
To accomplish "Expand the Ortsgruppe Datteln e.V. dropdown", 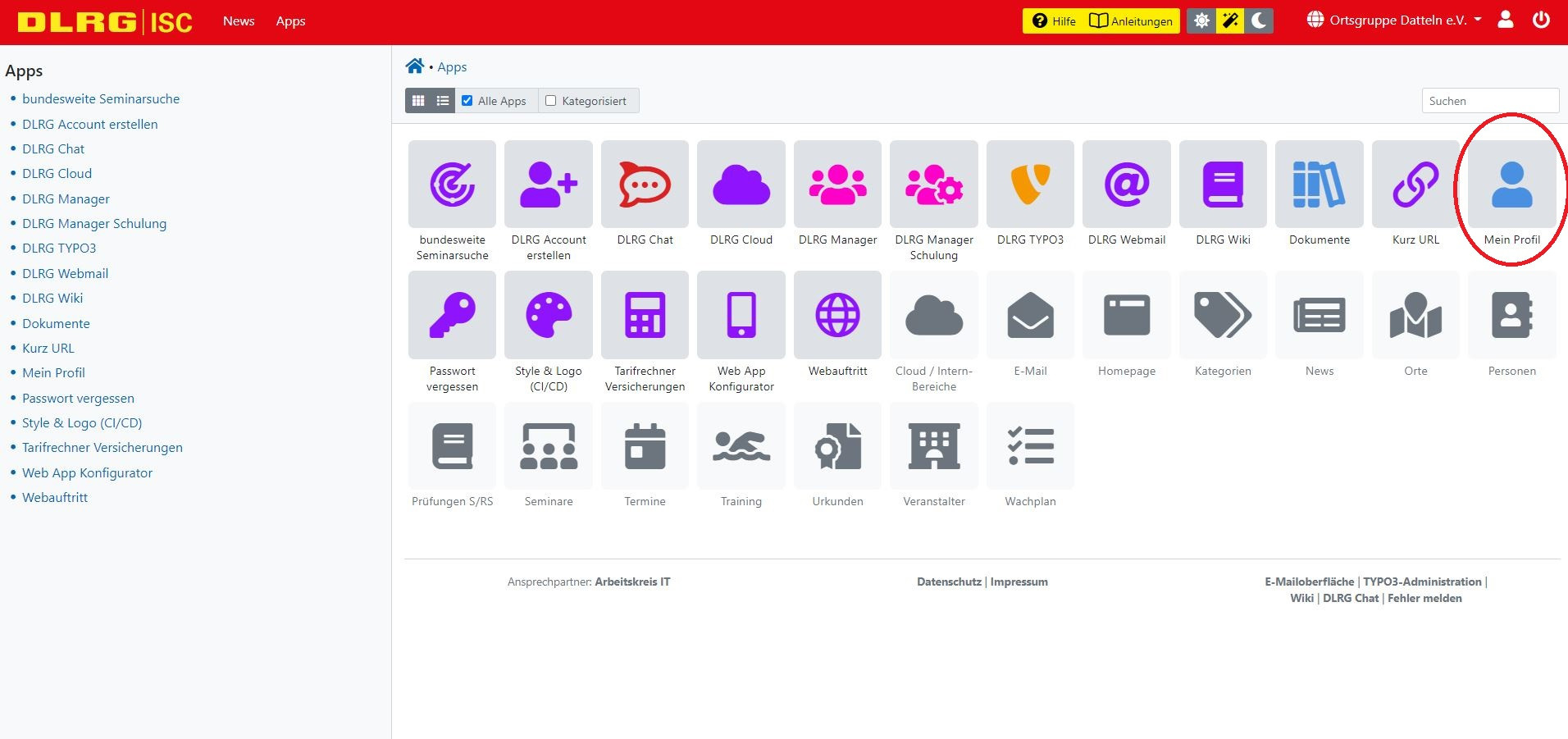I will tap(1394, 20).
